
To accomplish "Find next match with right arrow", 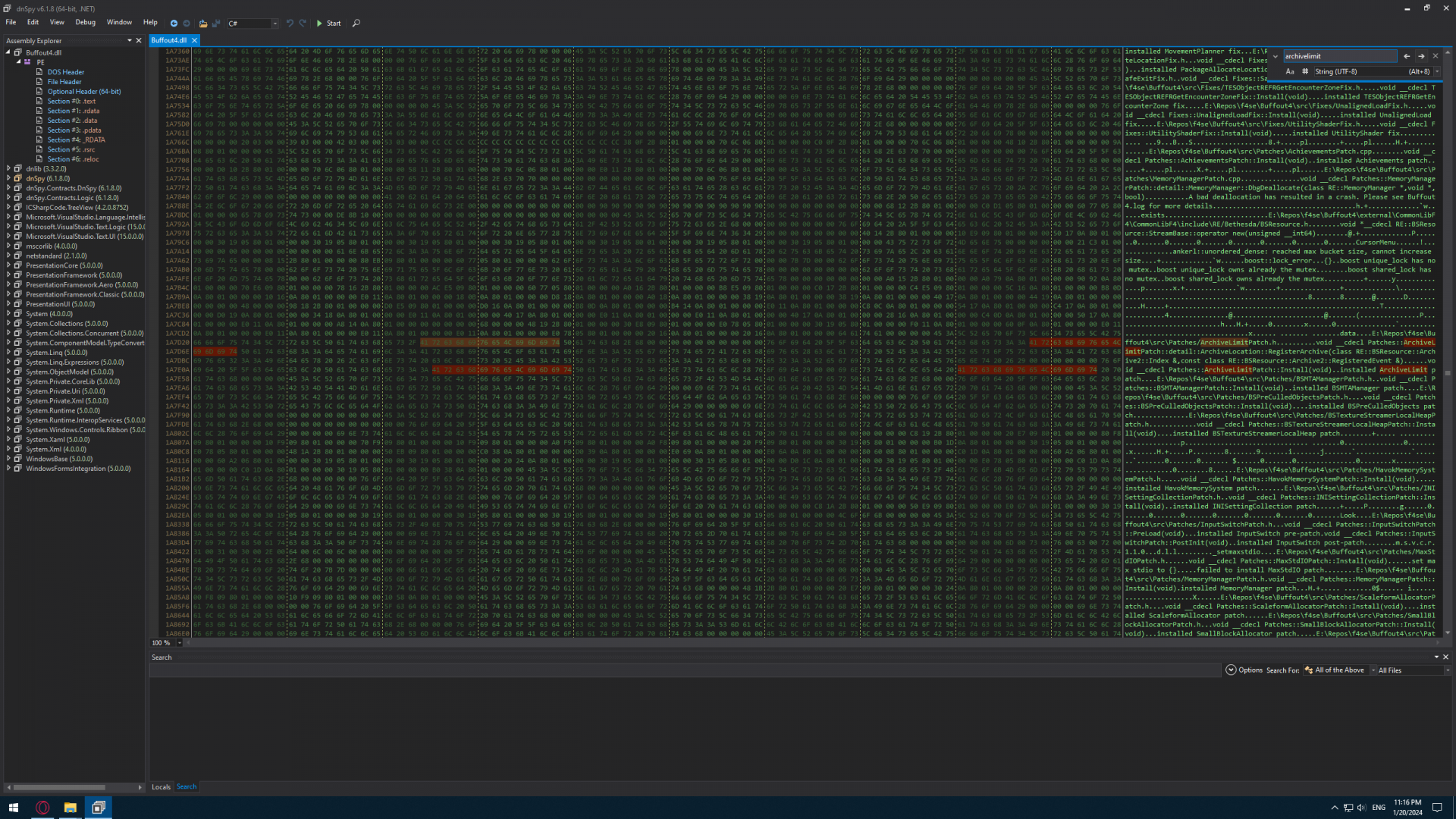I will coord(1421,56).
